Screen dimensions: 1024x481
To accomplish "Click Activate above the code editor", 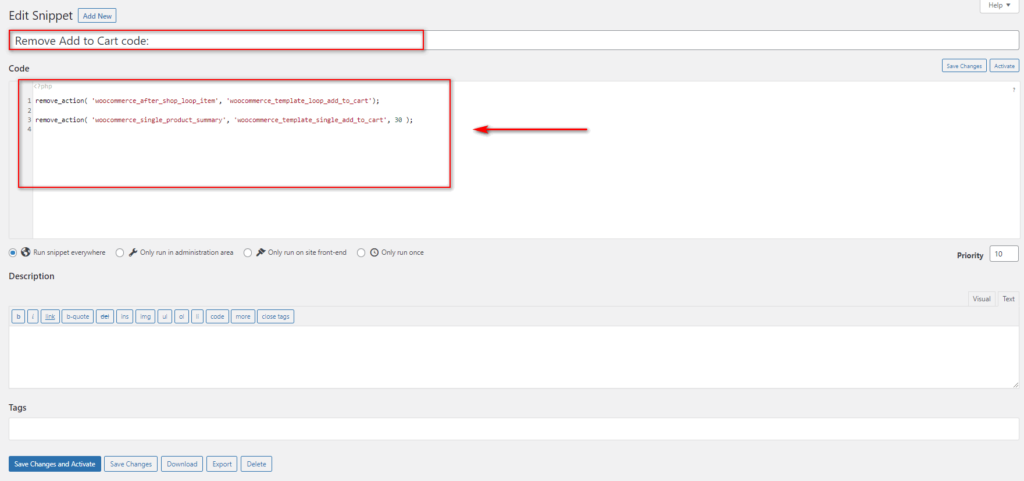I will 1004,66.
